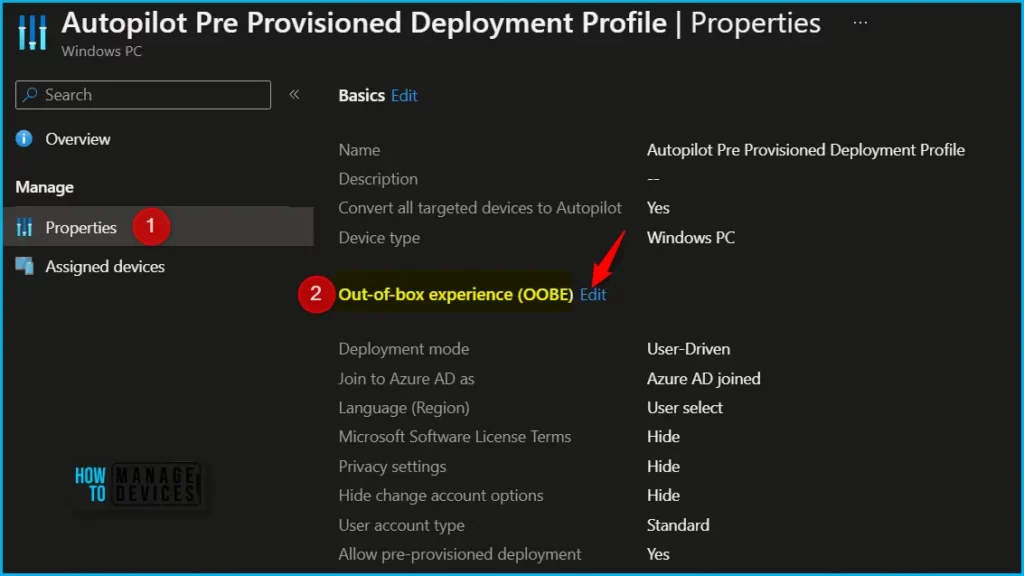Click Join to Azure AD as label

[406, 379]
